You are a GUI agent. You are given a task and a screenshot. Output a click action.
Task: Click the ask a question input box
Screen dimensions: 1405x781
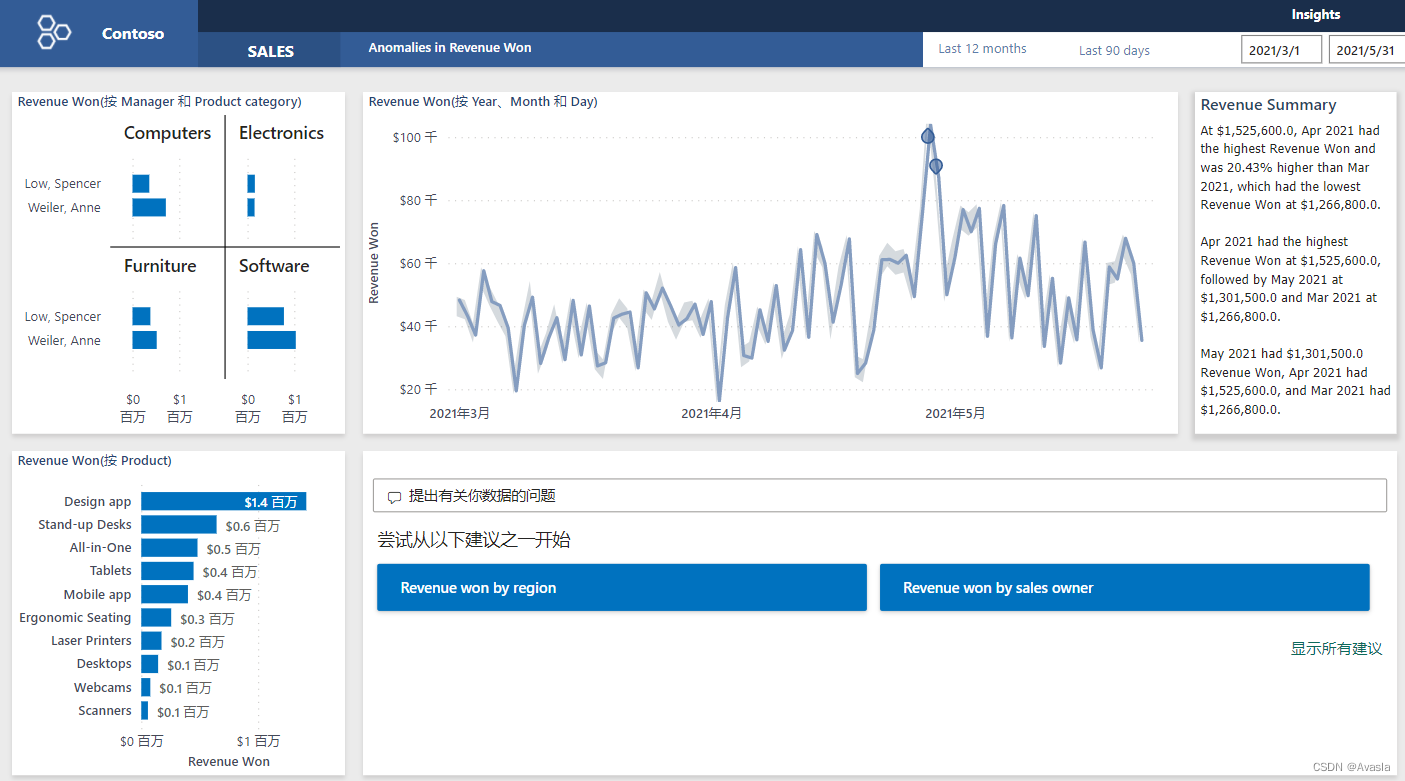pos(880,496)
